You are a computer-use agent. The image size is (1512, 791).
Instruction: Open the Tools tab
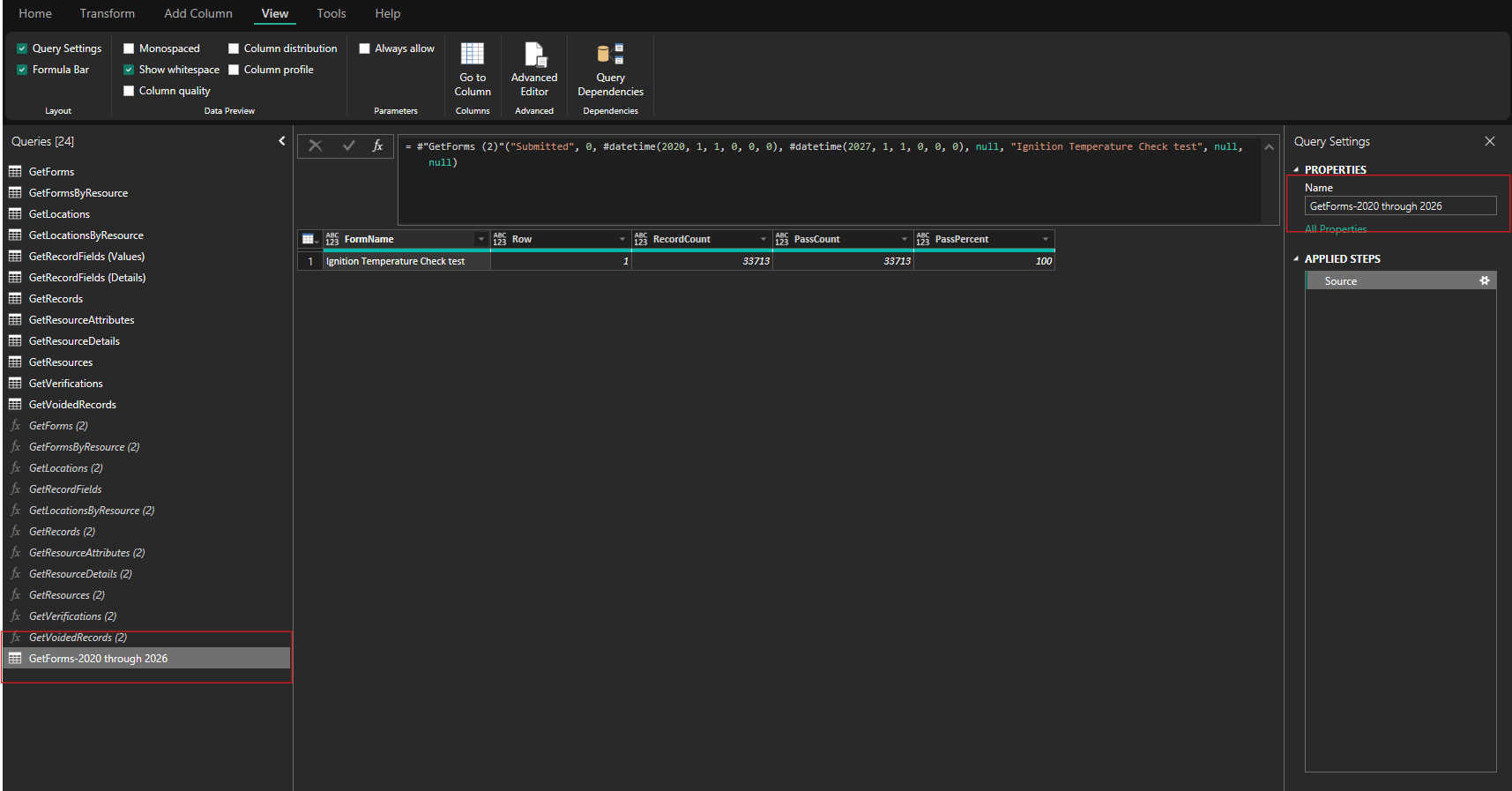[331, 13]
